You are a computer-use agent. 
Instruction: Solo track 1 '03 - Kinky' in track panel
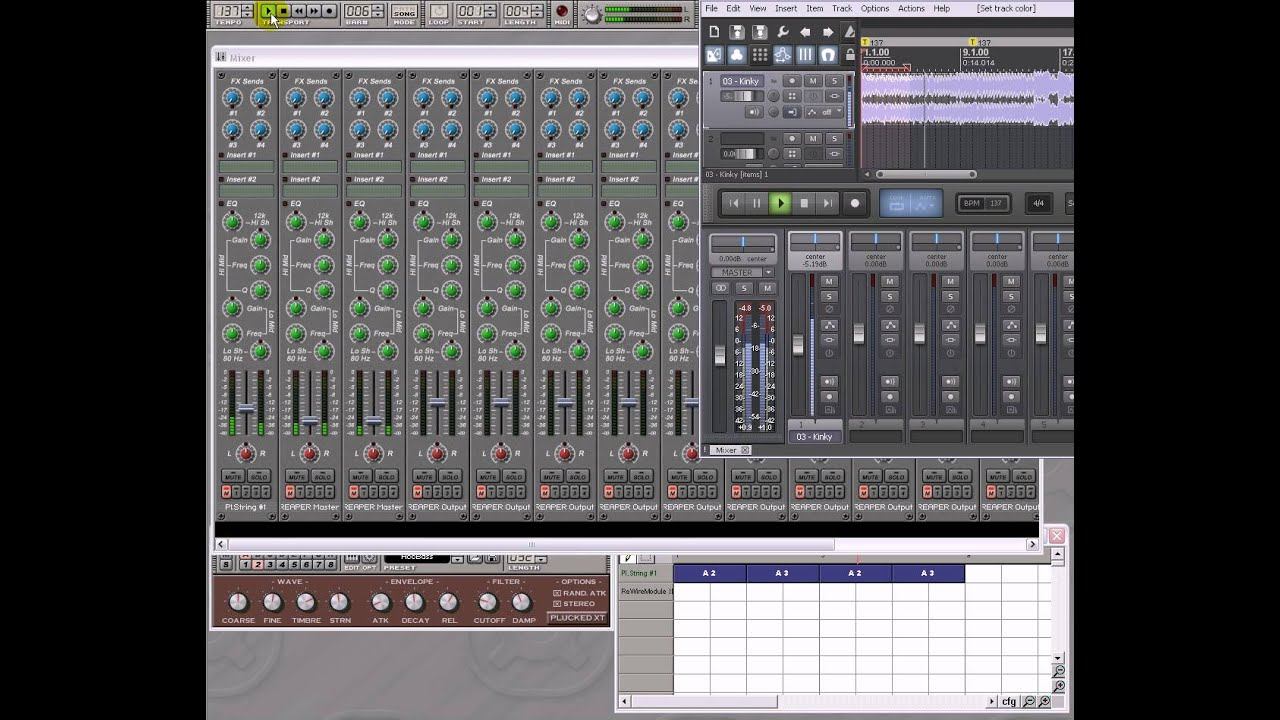pyautogui.click(x=833, y=81)
